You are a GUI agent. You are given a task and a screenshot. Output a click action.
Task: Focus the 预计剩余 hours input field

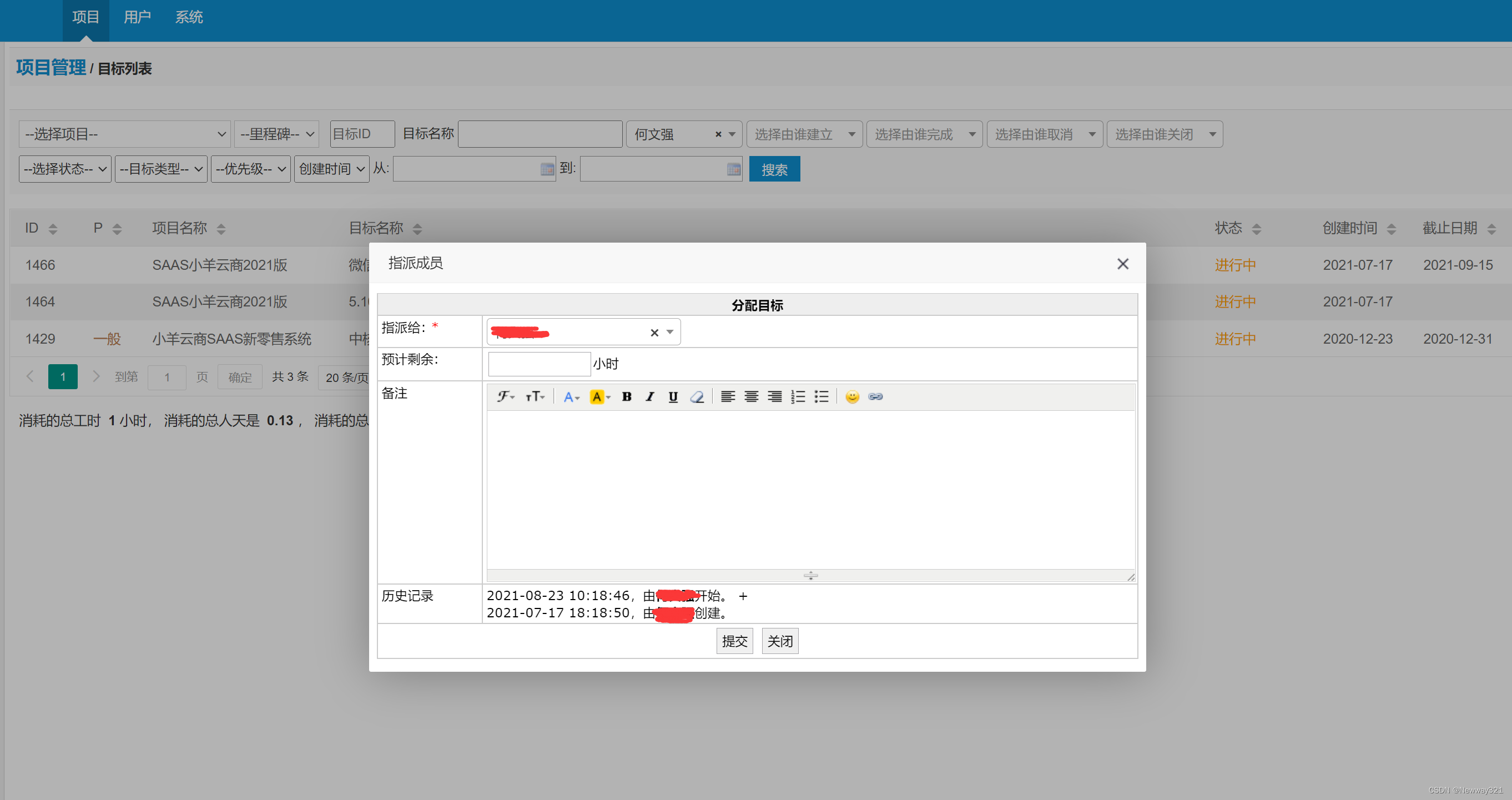click(x=539, y=364)
